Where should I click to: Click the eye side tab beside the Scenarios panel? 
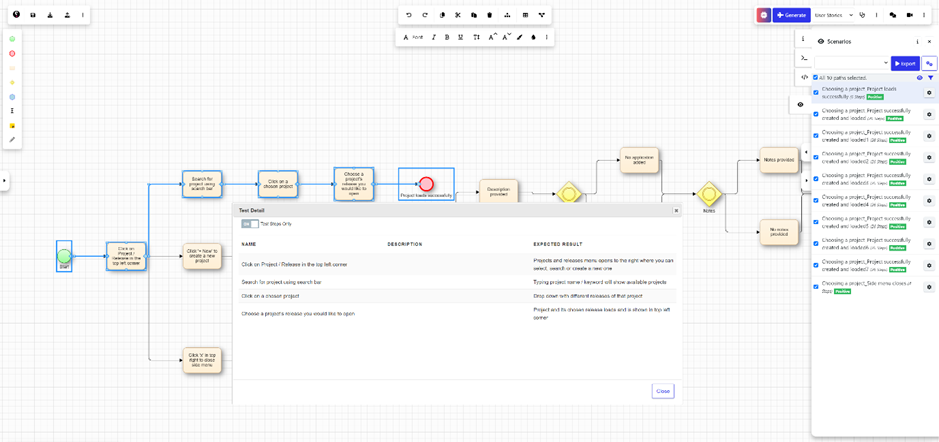point(801,104)
